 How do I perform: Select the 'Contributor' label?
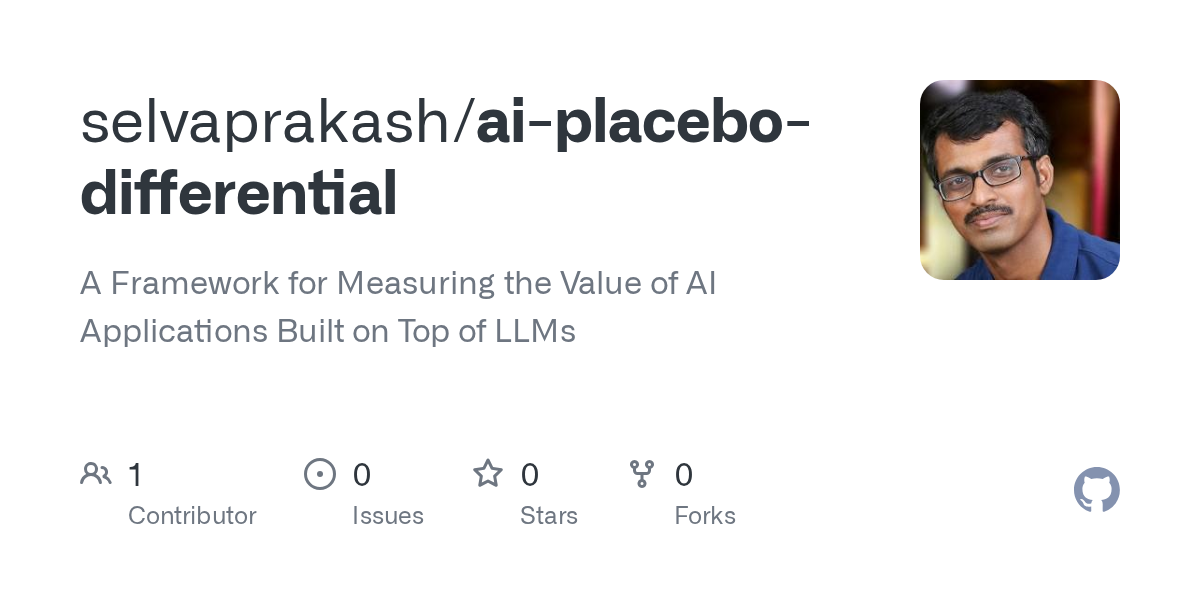click(192, 516)
